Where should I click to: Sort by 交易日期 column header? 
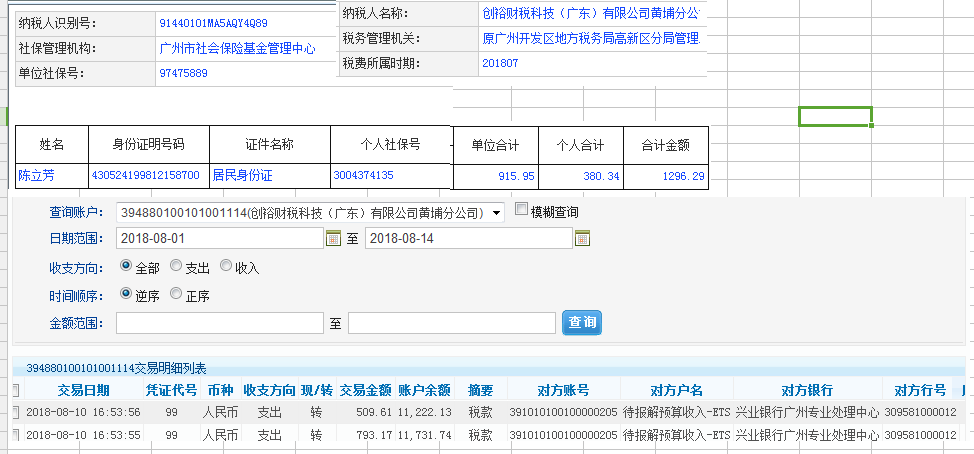point(83,390)
